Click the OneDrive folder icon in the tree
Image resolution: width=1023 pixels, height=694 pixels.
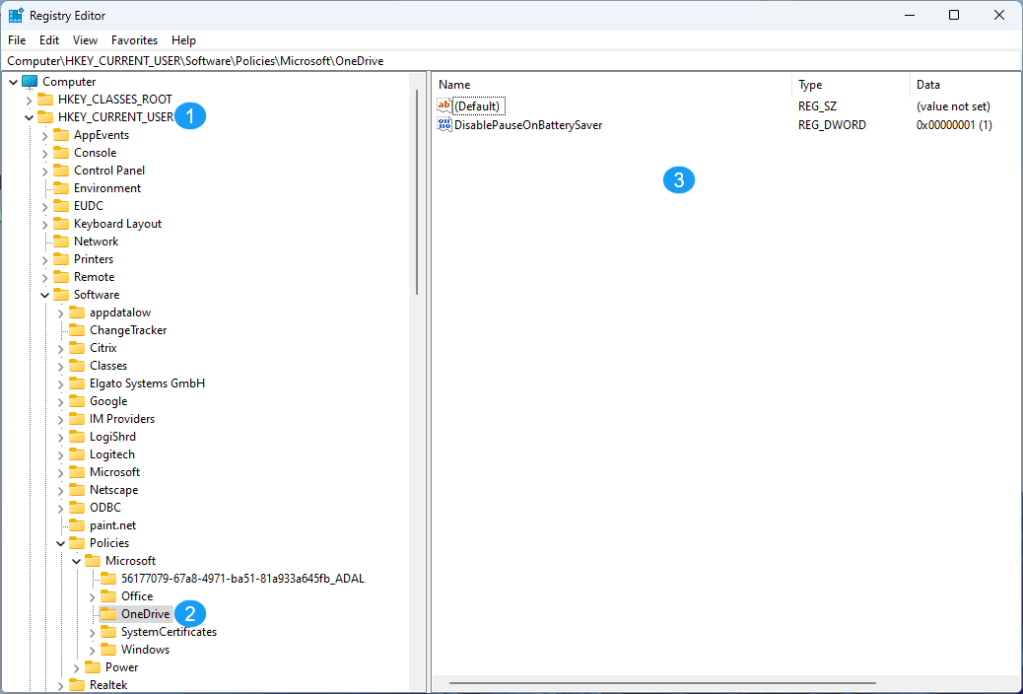tap(108, 613)
